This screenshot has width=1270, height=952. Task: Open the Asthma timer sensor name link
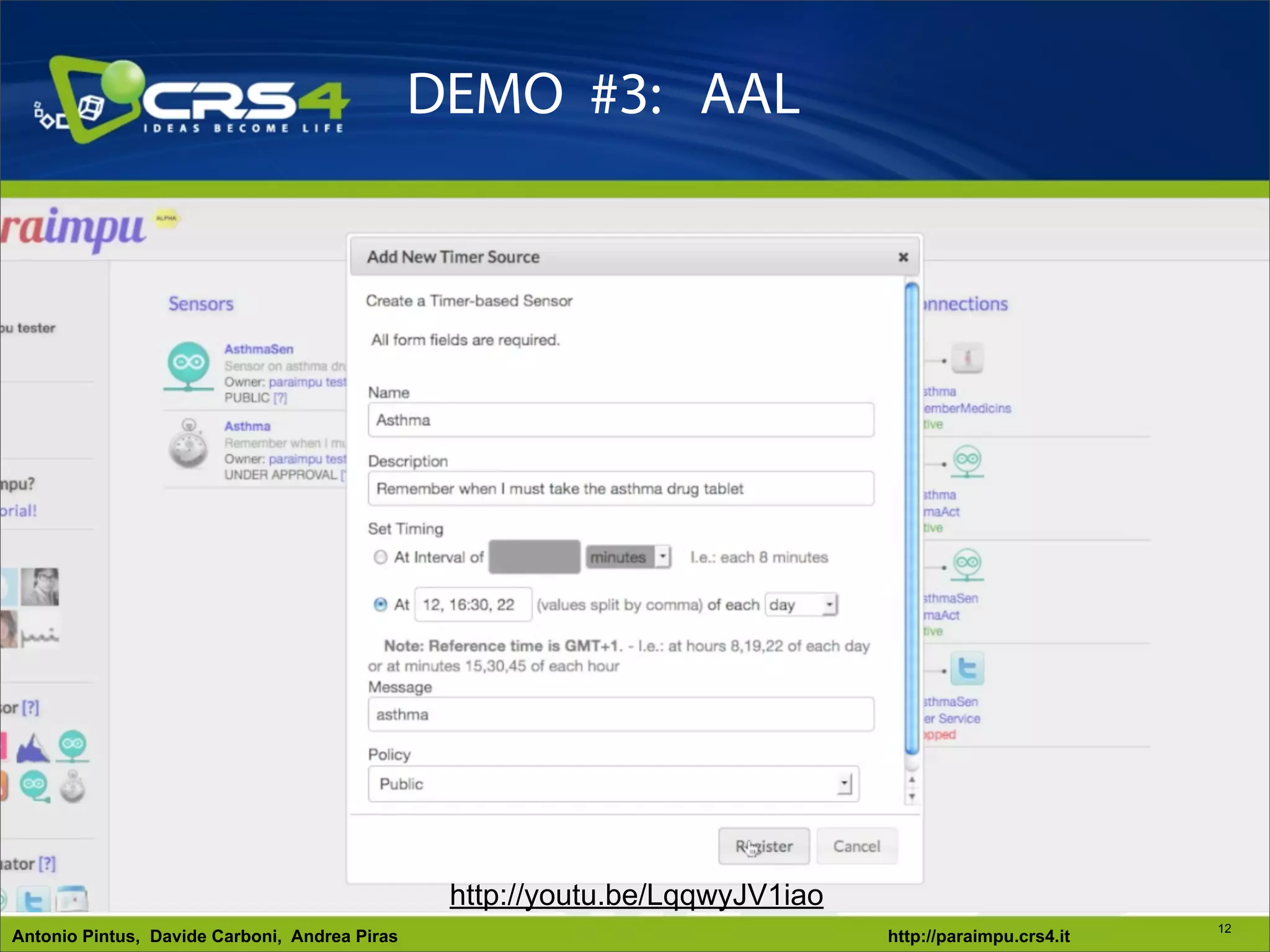tap(247, 426)
